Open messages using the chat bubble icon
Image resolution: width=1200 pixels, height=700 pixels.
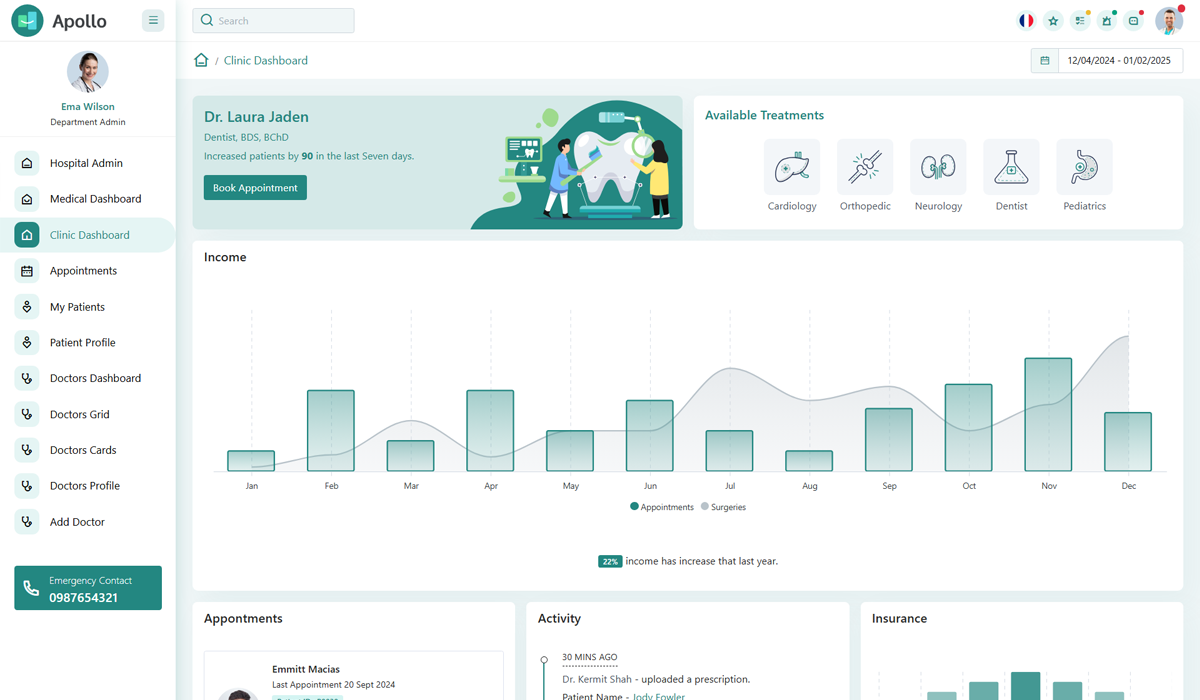click(x=1134, y=20)
